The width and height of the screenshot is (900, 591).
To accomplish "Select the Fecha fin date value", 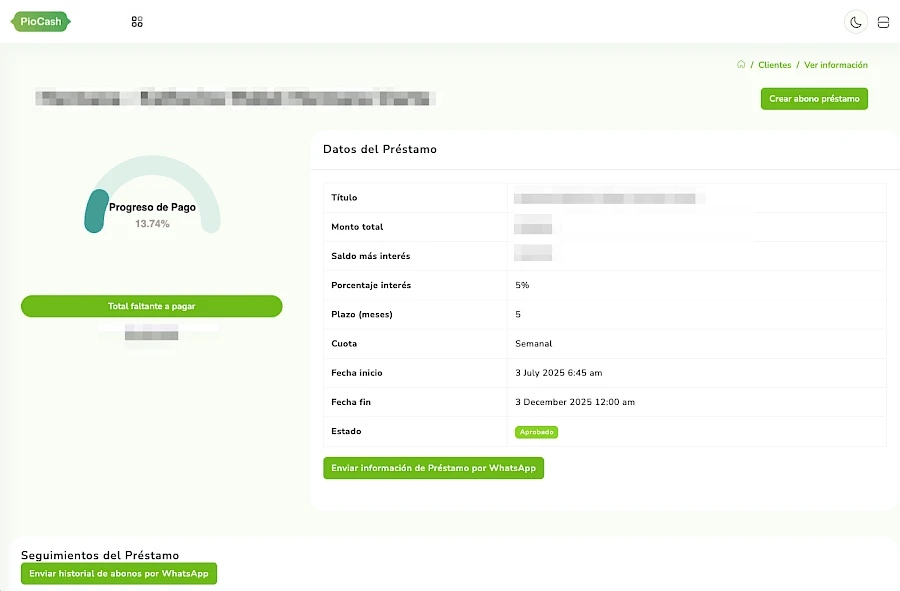I will 575,402.
